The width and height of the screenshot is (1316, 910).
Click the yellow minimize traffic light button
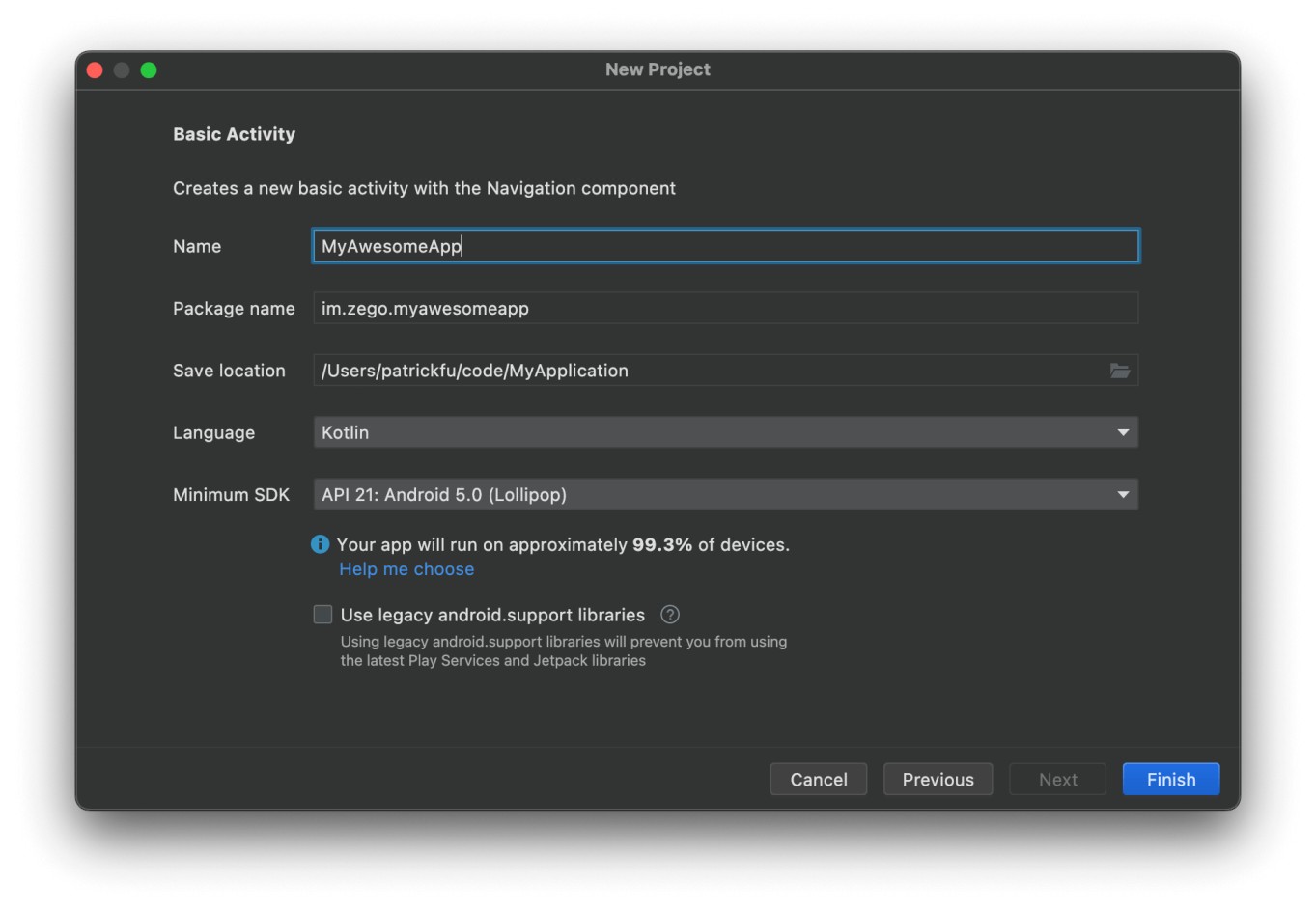pos(121,69)
